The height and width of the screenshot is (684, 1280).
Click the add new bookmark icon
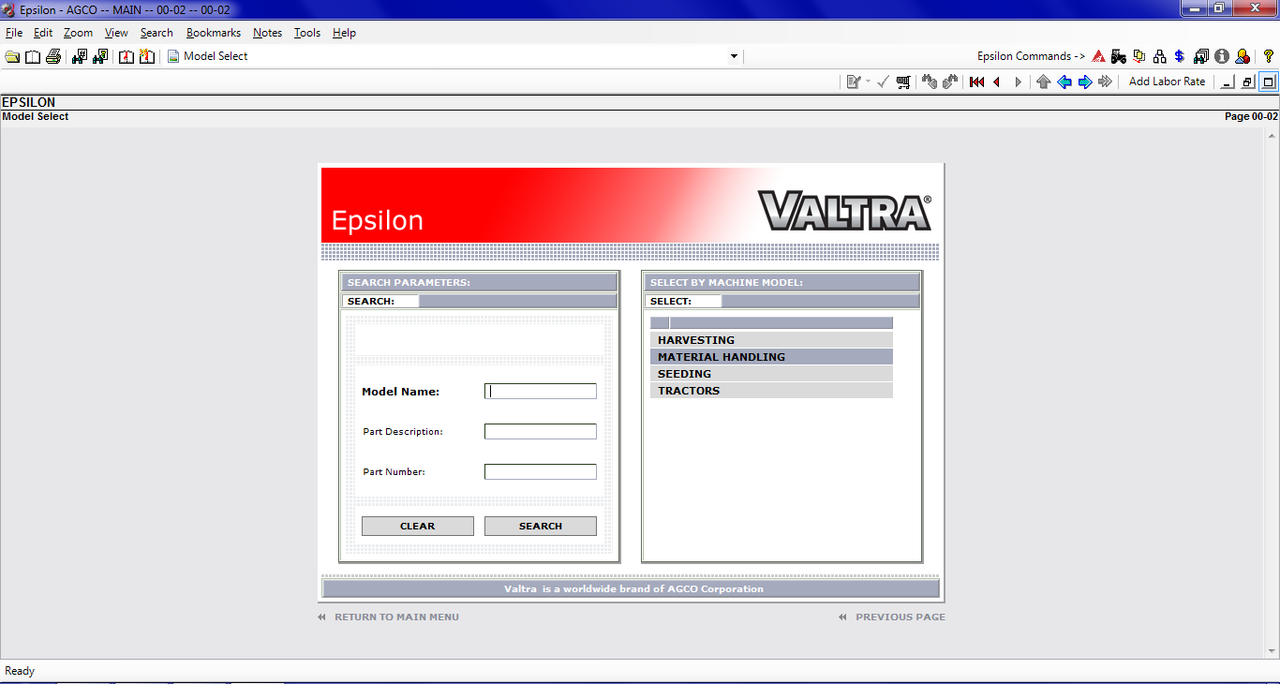[147, 56]
